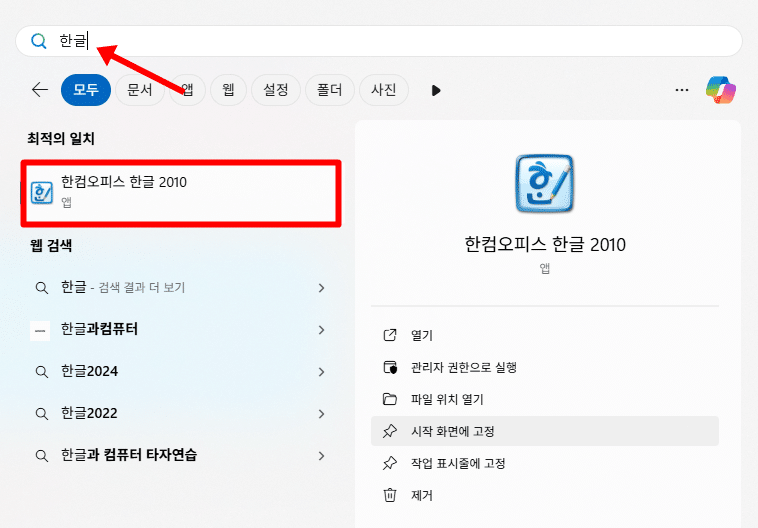Screen dimensions: 758x528
Task: Click the search magnifier icon in search box
Action: tap(39, 41)
